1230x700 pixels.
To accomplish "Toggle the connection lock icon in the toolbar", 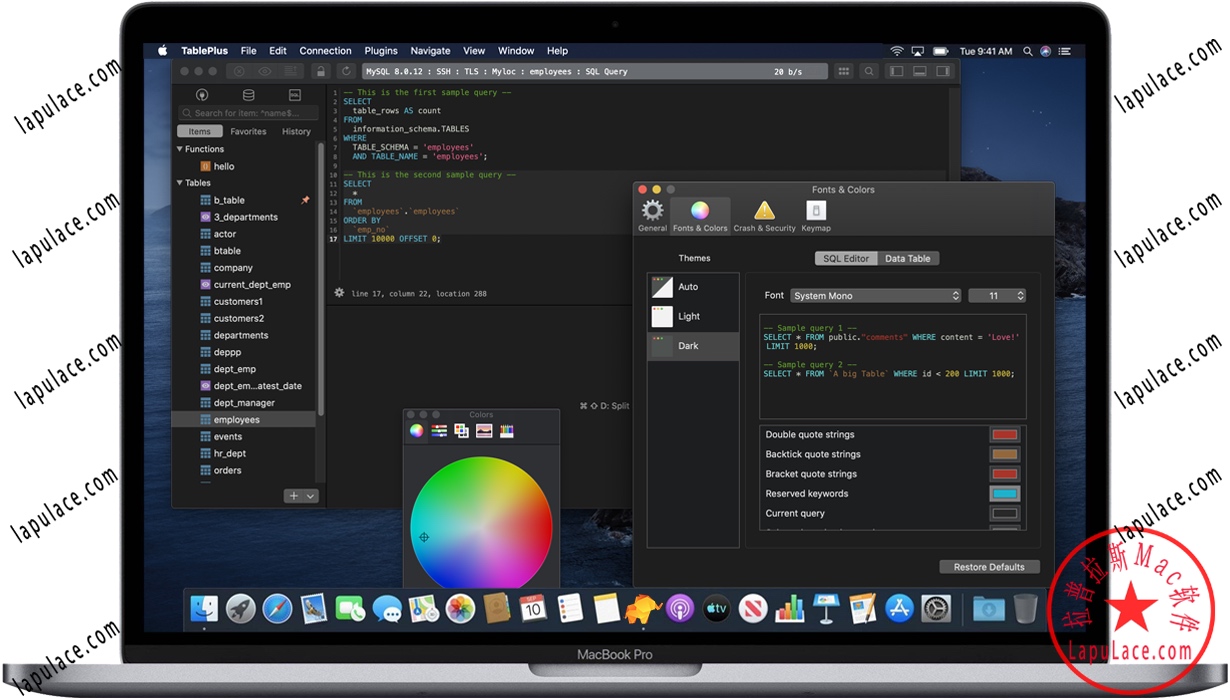I will coord(320,71).
